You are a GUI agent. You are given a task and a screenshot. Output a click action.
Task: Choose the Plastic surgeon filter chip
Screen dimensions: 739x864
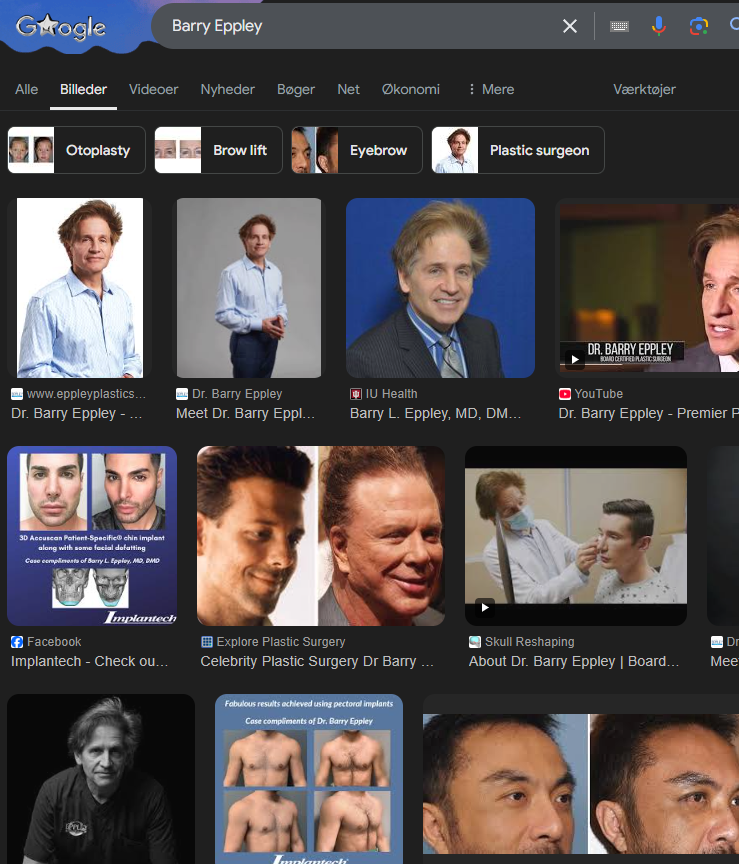pyautogui.click(x=518, y=150)
